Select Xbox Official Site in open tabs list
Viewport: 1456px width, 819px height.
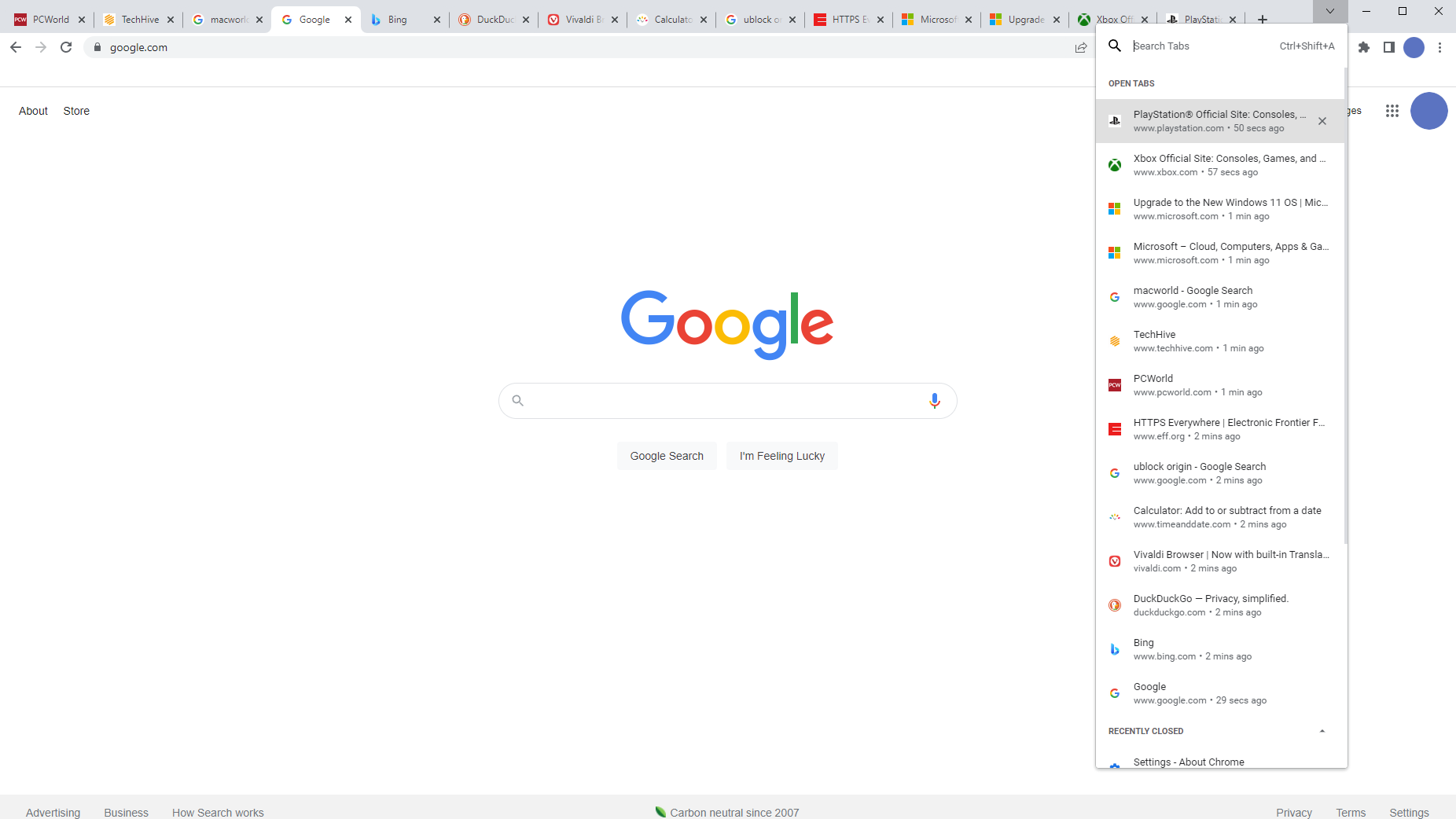(1220, 165)
